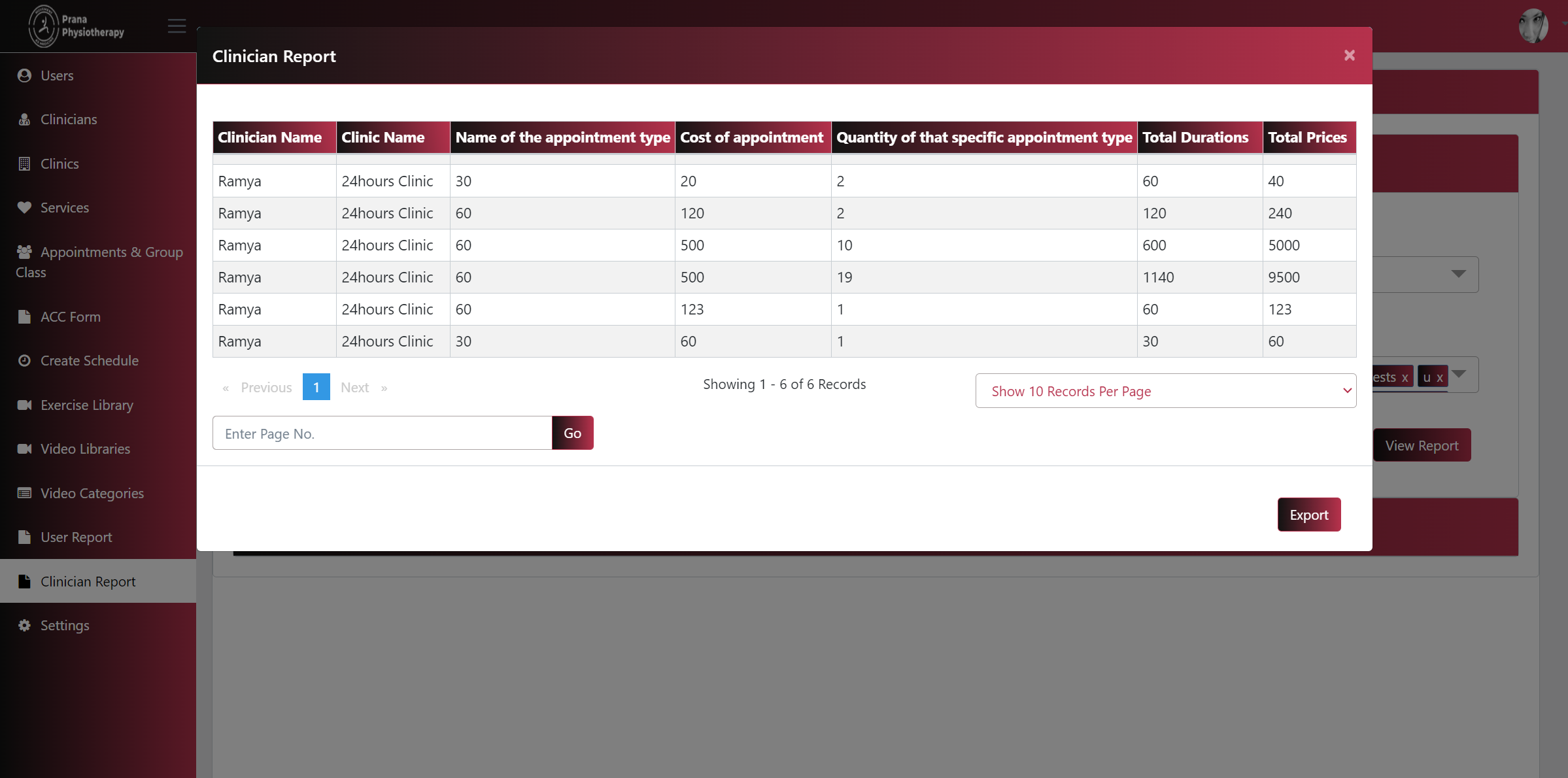
Task: Go to pagination page 1
Action: [316, 387]
